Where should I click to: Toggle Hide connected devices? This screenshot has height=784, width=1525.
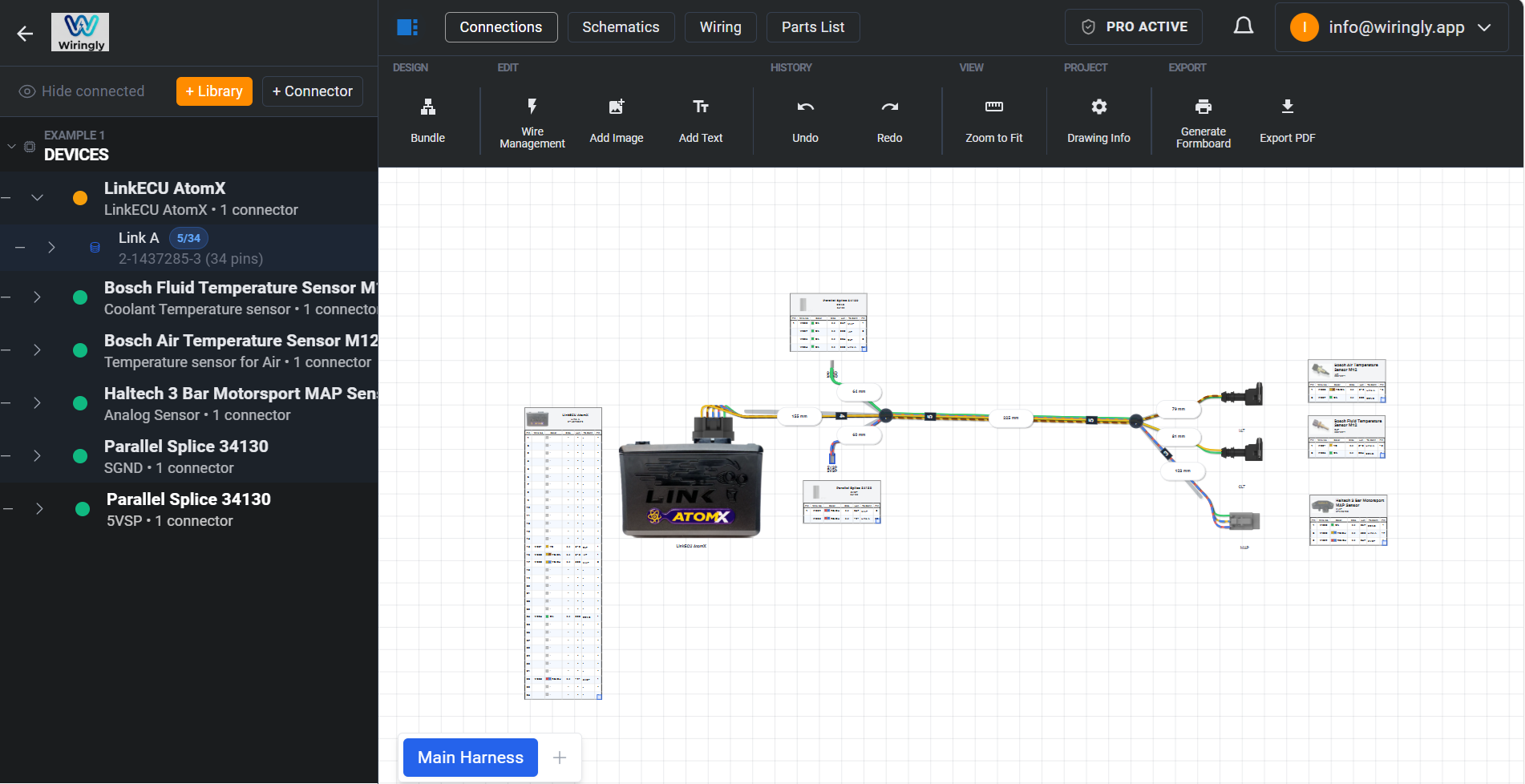click(x=82, y=91)
